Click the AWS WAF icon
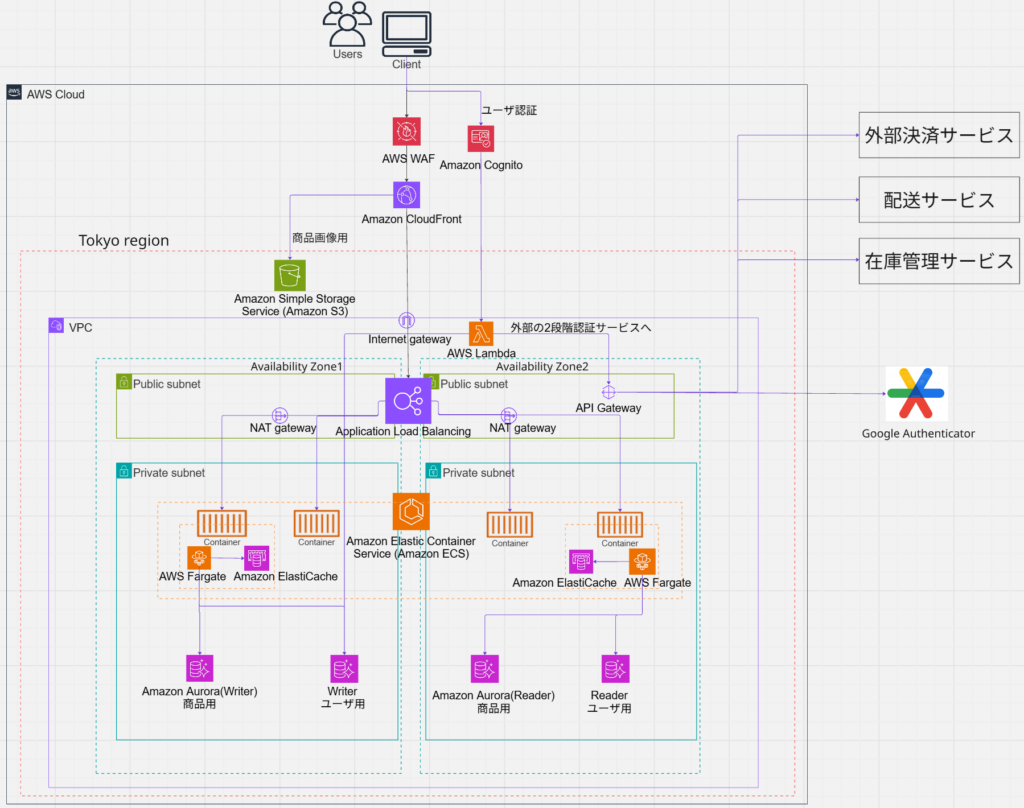 (x=406, y=131)
